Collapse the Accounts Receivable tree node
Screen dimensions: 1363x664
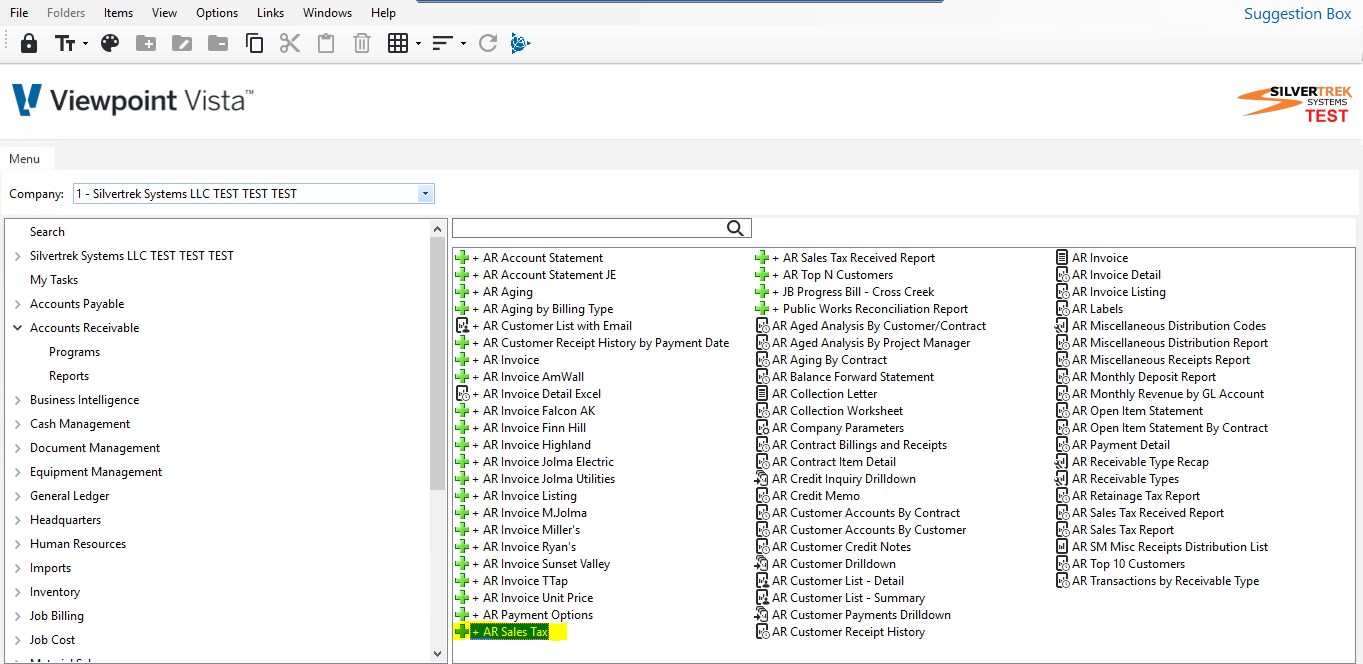tap(18, 328)
